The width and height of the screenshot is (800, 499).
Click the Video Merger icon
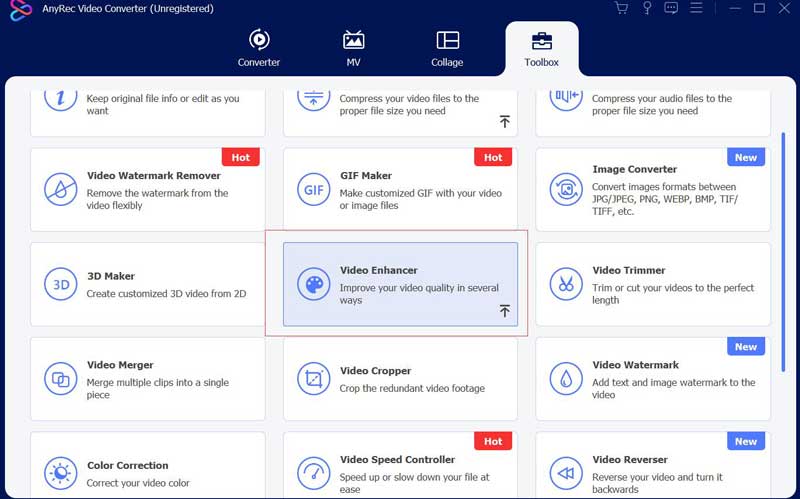pyautogui.click(x=60, y=379)
